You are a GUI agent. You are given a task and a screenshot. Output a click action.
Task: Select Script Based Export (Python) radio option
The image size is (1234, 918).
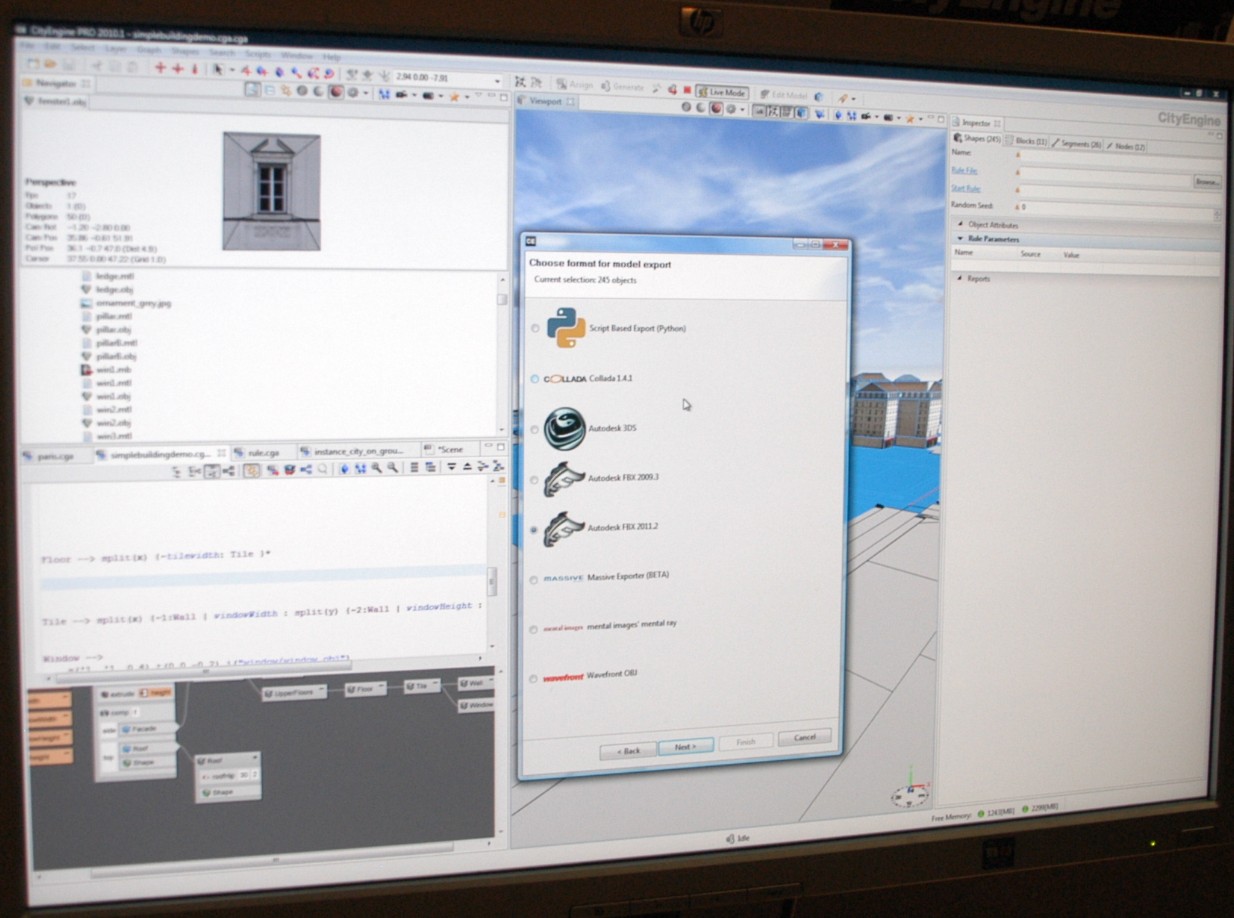click(535, 328)
